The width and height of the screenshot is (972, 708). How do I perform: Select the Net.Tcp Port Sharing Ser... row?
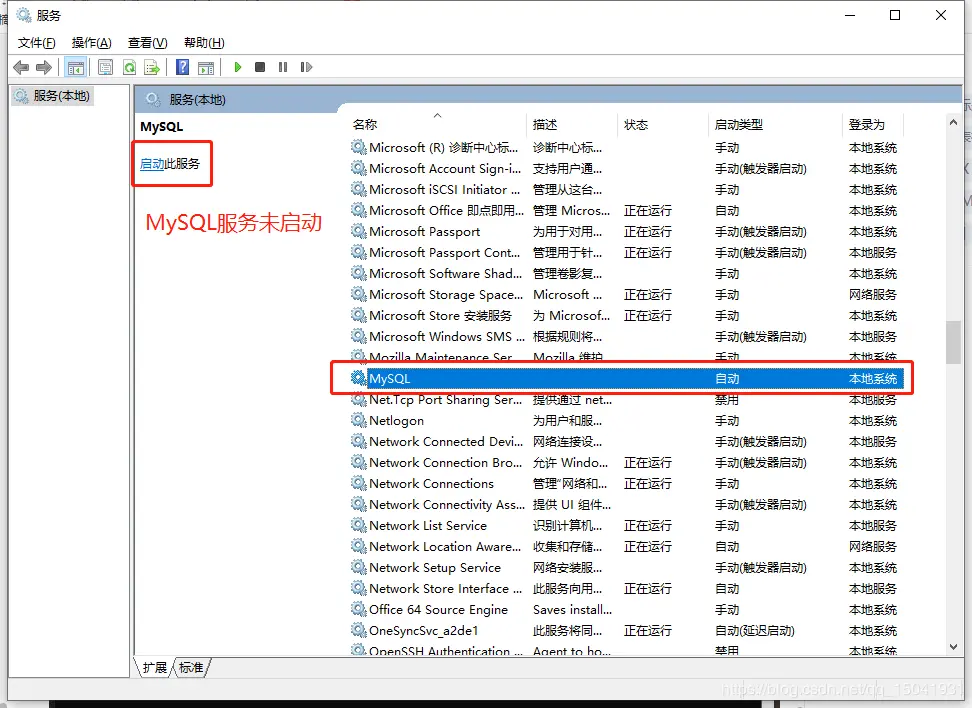pos(627,399)
